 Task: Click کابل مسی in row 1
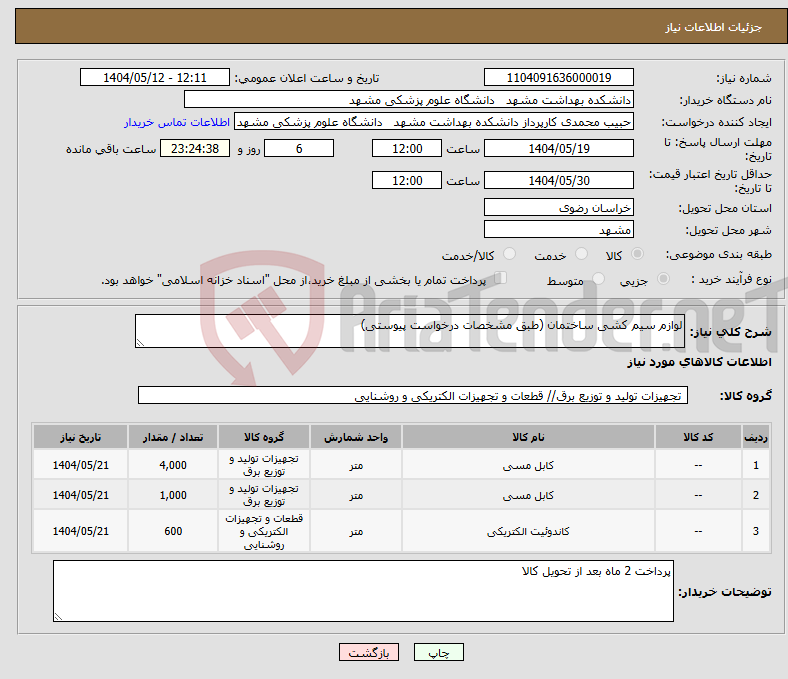[528, 465]
